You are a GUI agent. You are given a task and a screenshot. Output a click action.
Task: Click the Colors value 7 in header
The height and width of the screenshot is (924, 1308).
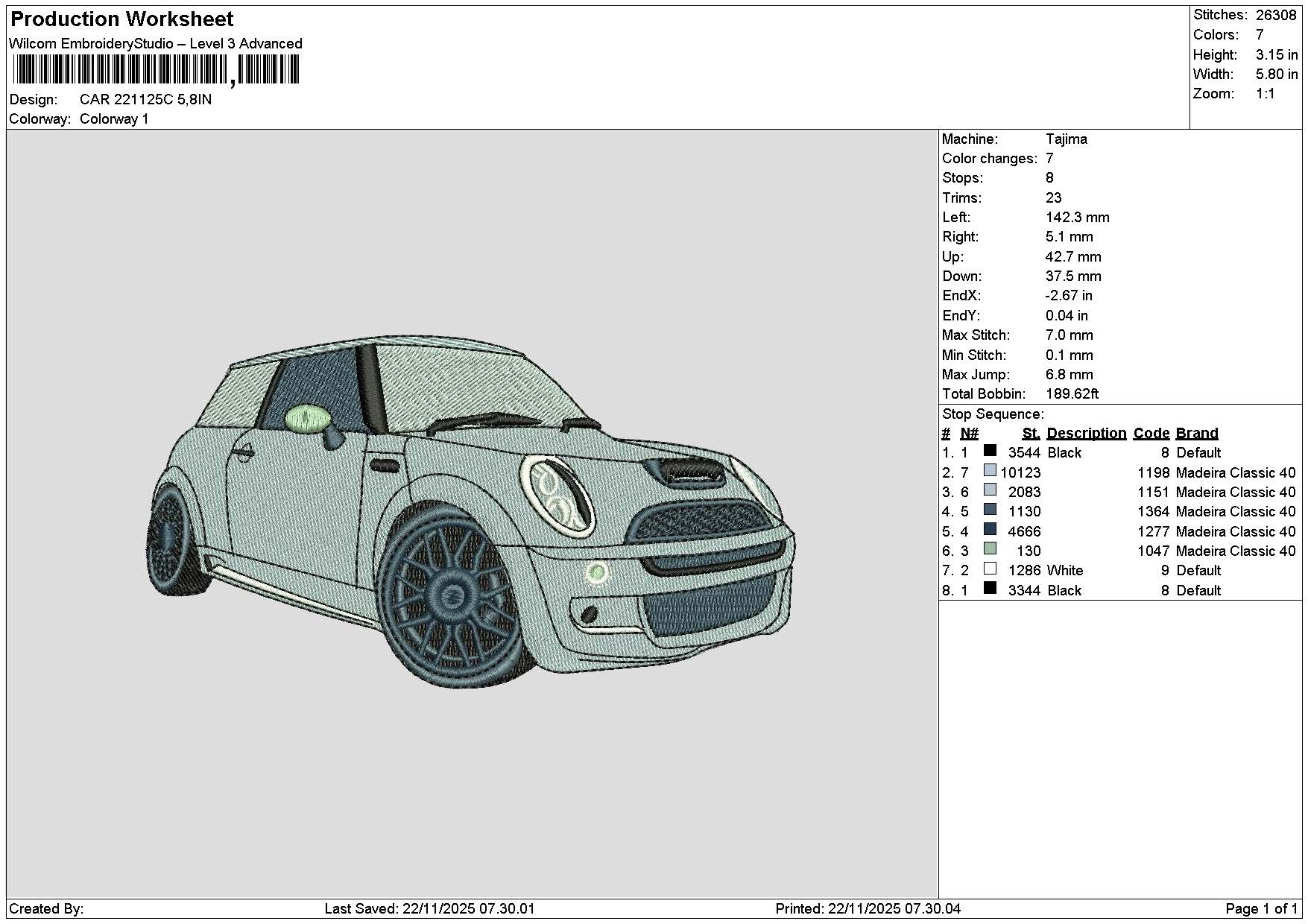pyautogui.click(x=1260, y=35)
